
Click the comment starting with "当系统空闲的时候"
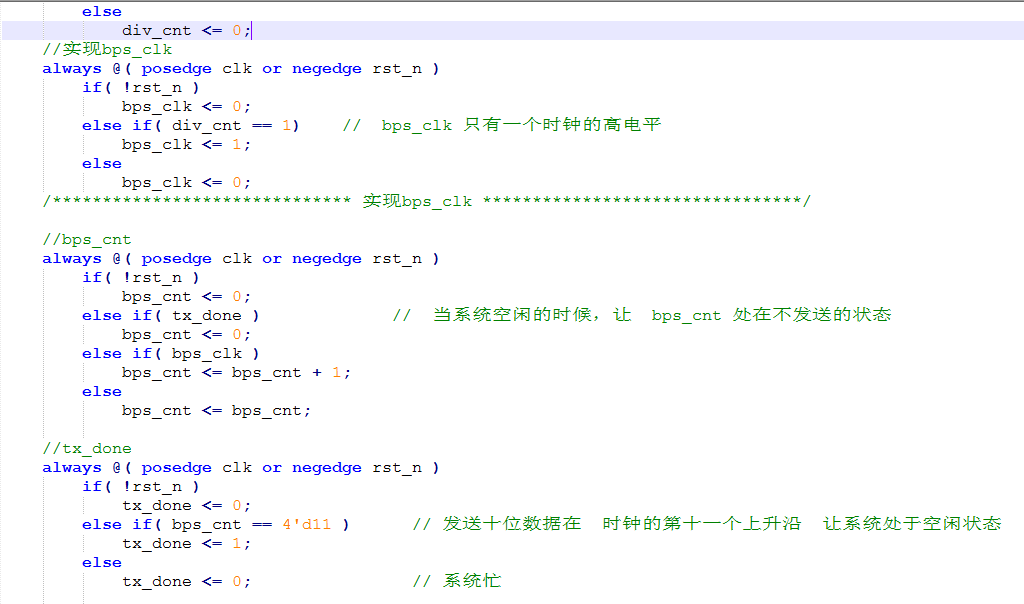(660, 316)
